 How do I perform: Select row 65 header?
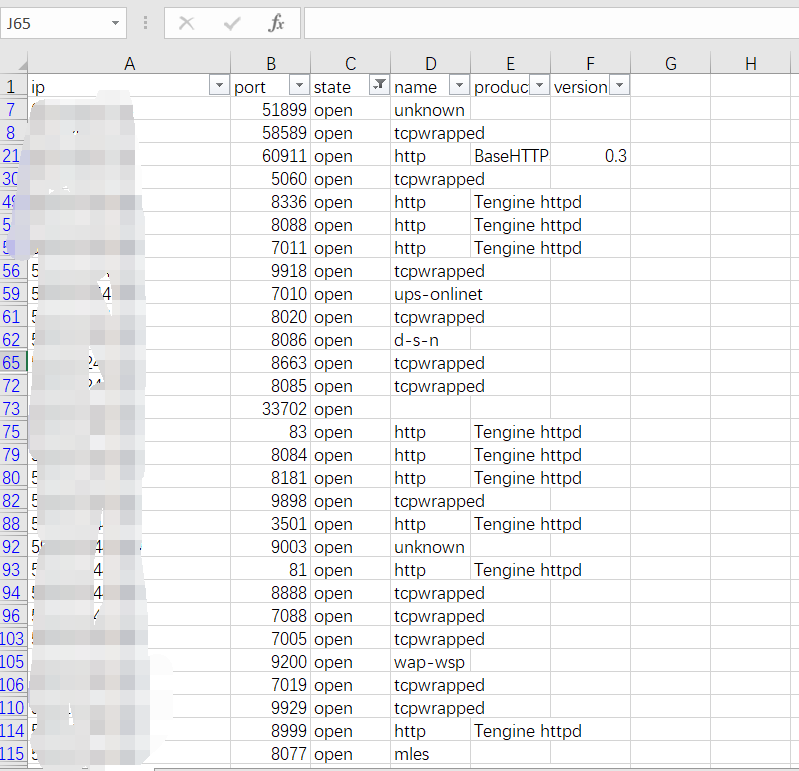(x=13, y=362)
